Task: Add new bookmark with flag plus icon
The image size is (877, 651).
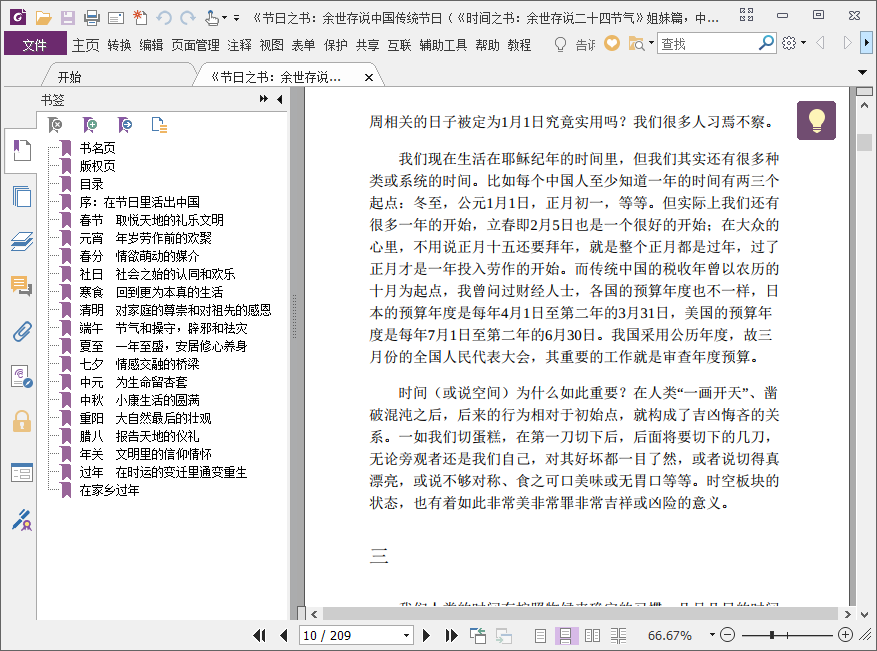Action: [x=89, y=125]
